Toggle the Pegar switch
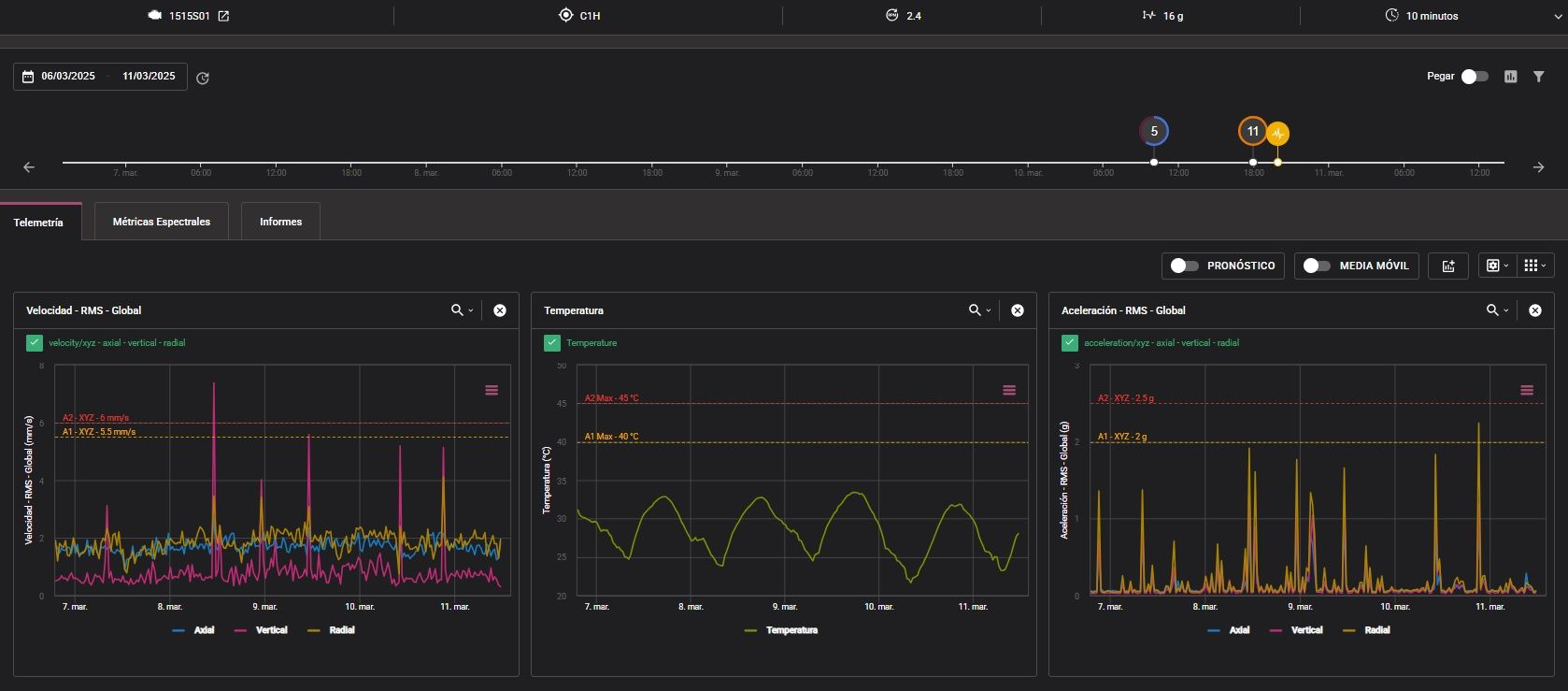1568x691 pixels. point(1475,77)
